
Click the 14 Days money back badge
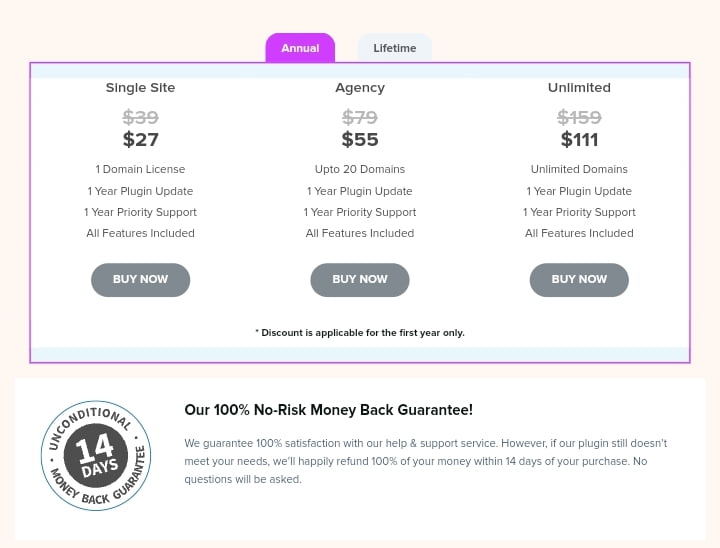point(96,456)
